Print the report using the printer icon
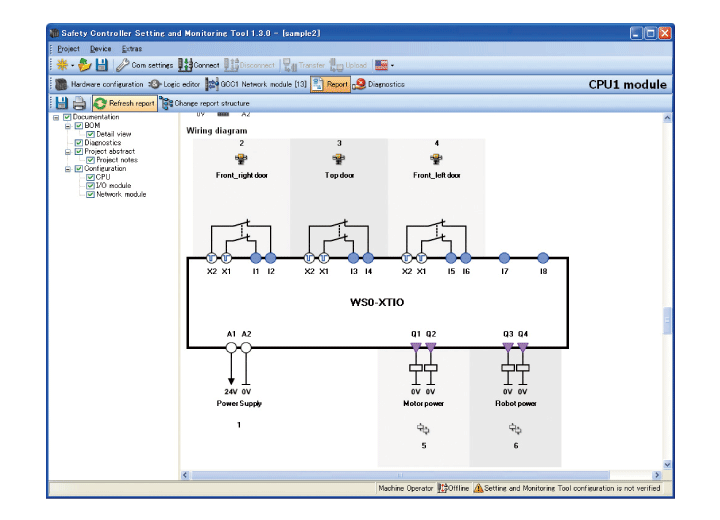This screenshot has width=720, height=520. (x=78, y=103)
